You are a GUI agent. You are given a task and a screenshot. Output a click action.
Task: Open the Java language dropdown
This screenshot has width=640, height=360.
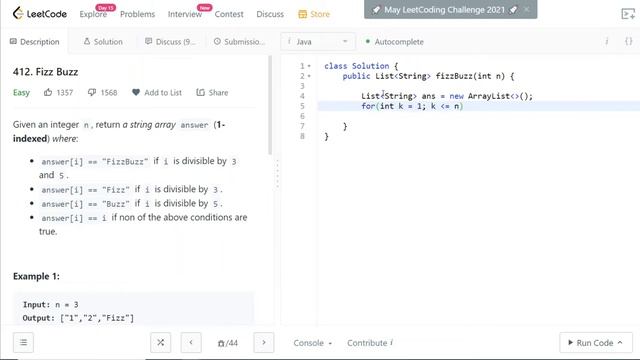318,42
